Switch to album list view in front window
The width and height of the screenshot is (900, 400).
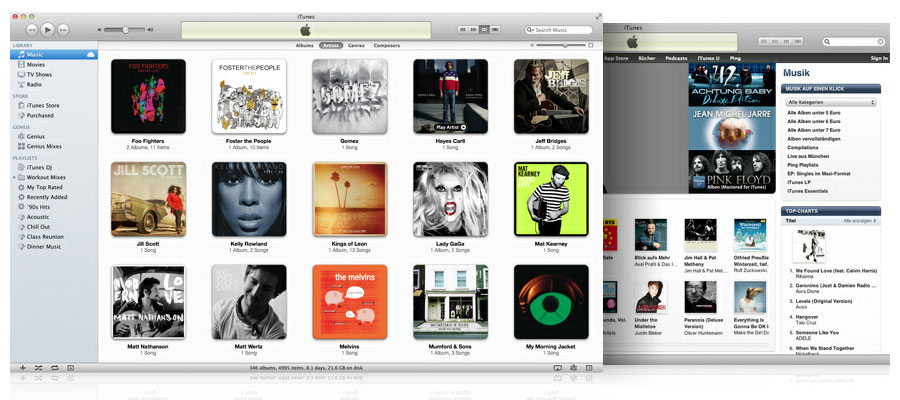pyautogui.click(x=474, y=29)
